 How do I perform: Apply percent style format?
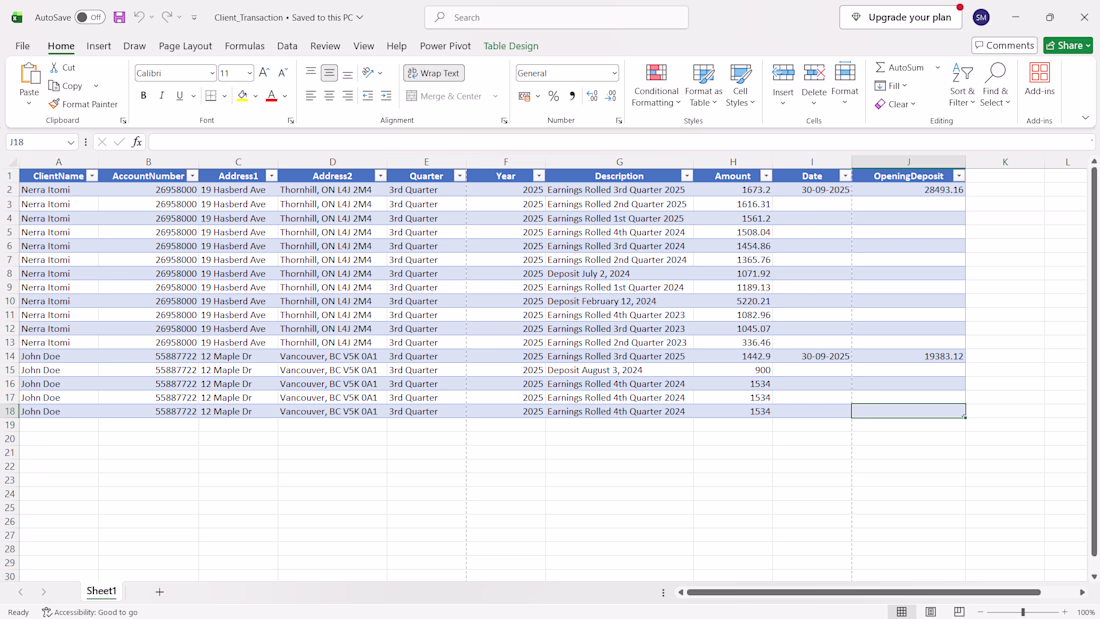554,96
